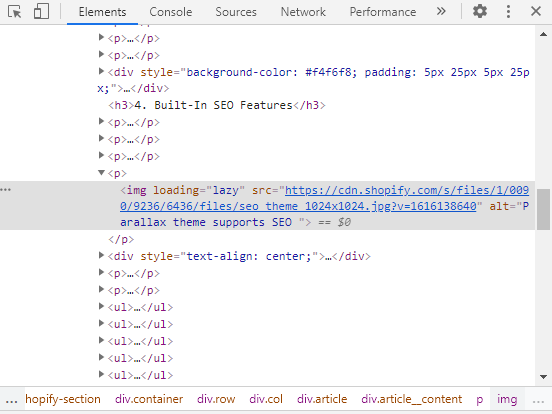Expand the background-color styled div
Viewport: 552px width, 414px height.
(x=101, y=71)
